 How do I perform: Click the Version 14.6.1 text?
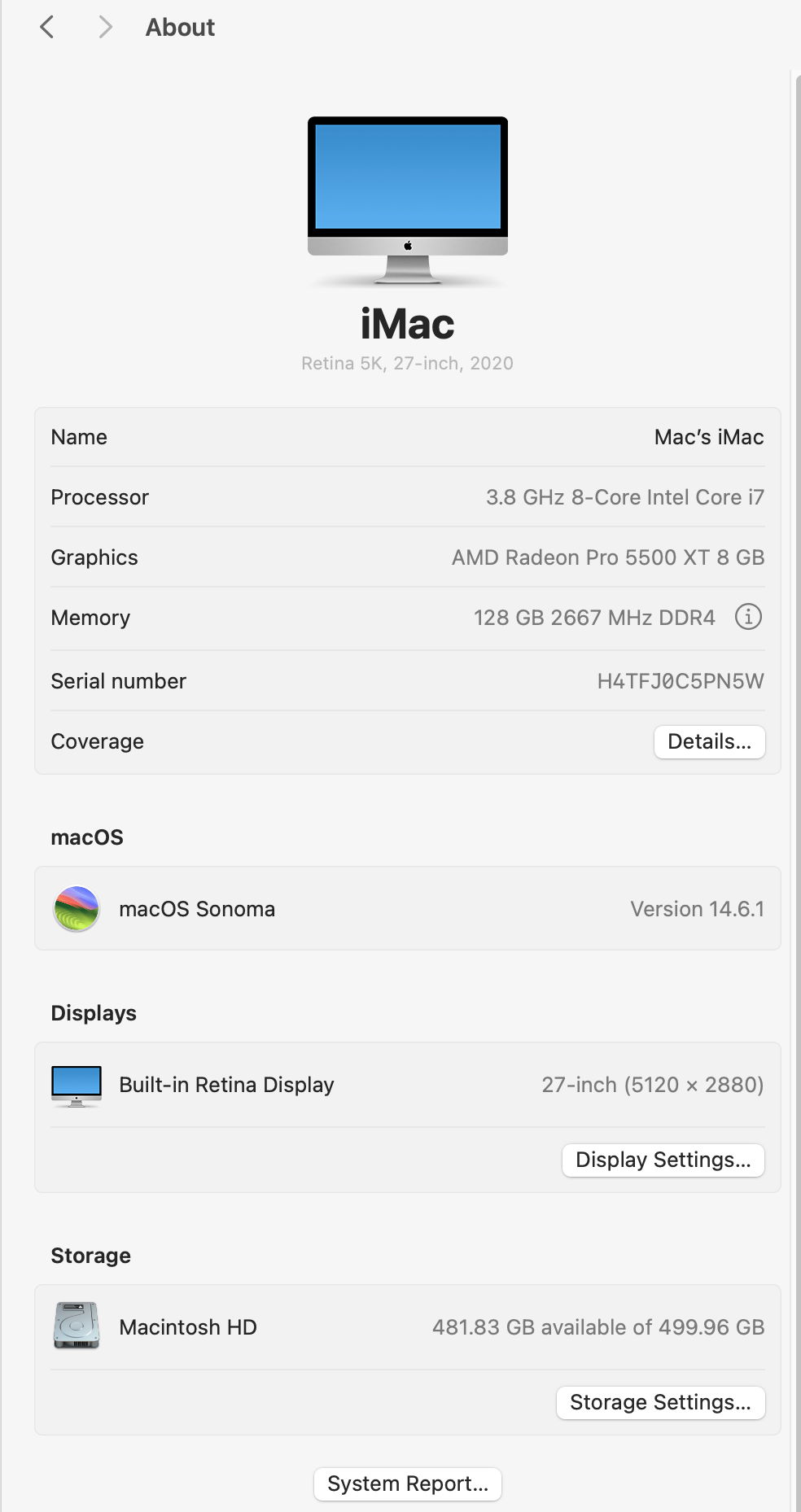click(697, 909)
